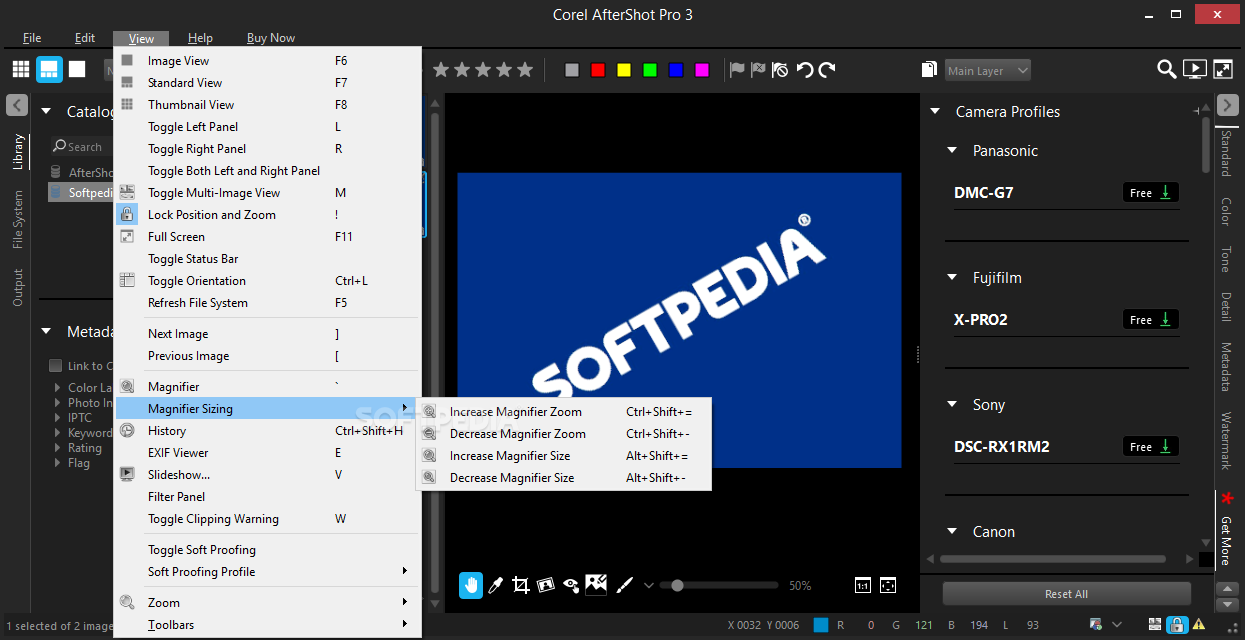Select the Pan hand tool

click(471, 585)
